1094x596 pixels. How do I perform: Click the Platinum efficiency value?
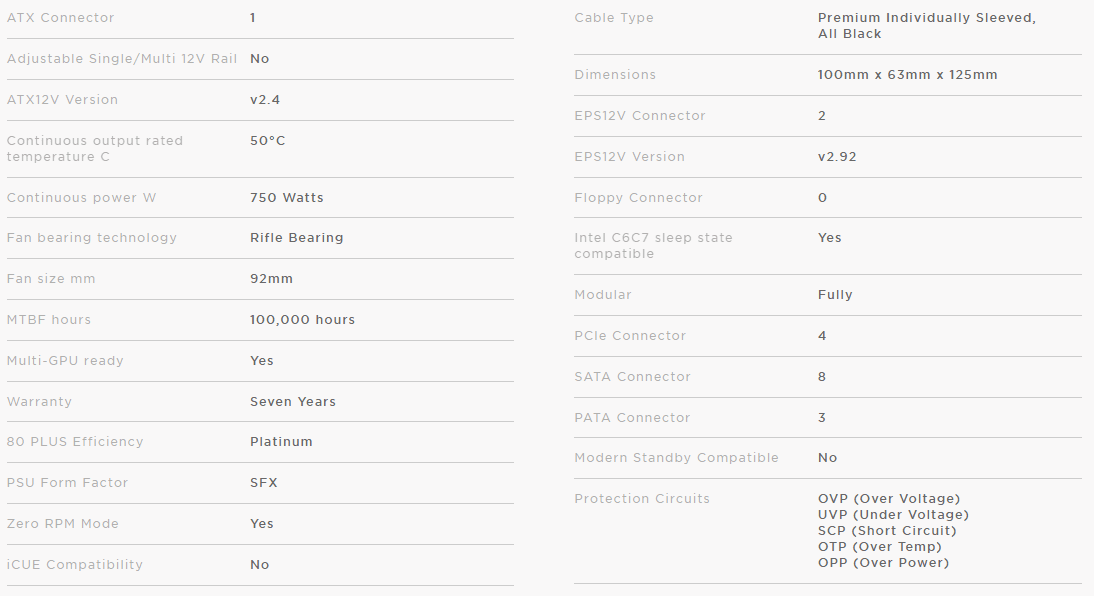coord(281,442)
